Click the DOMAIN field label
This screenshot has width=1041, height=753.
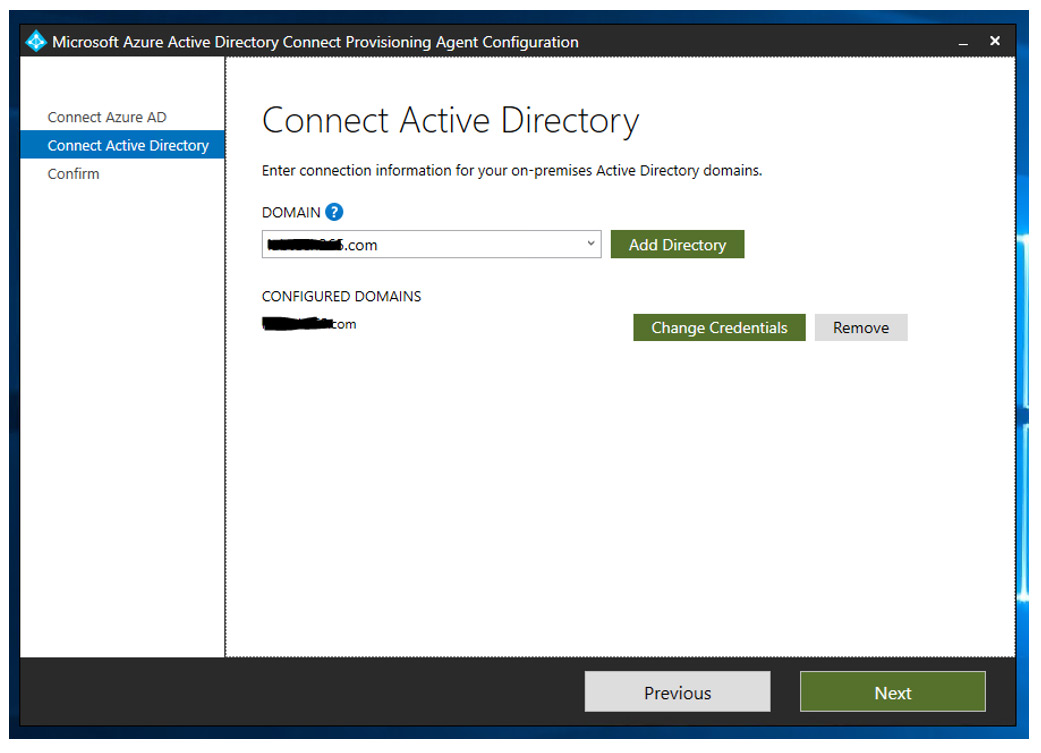[291, 212]
